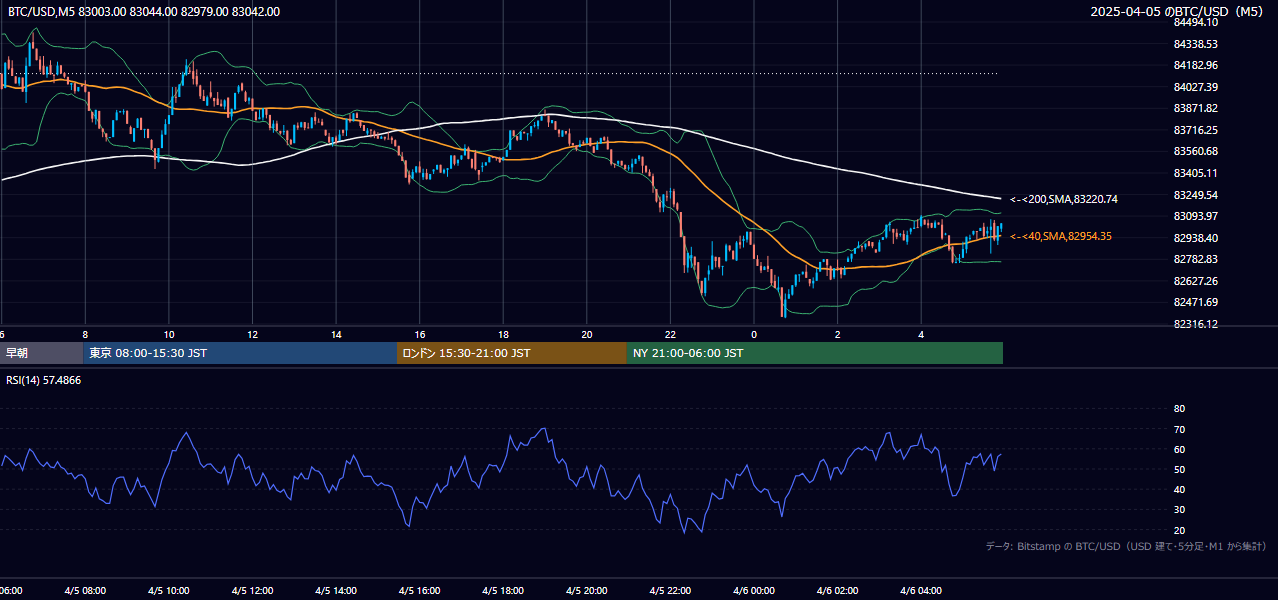Click price axis value 82938.40
Screen dimensions: 1278x600
tap(1195, 238)
